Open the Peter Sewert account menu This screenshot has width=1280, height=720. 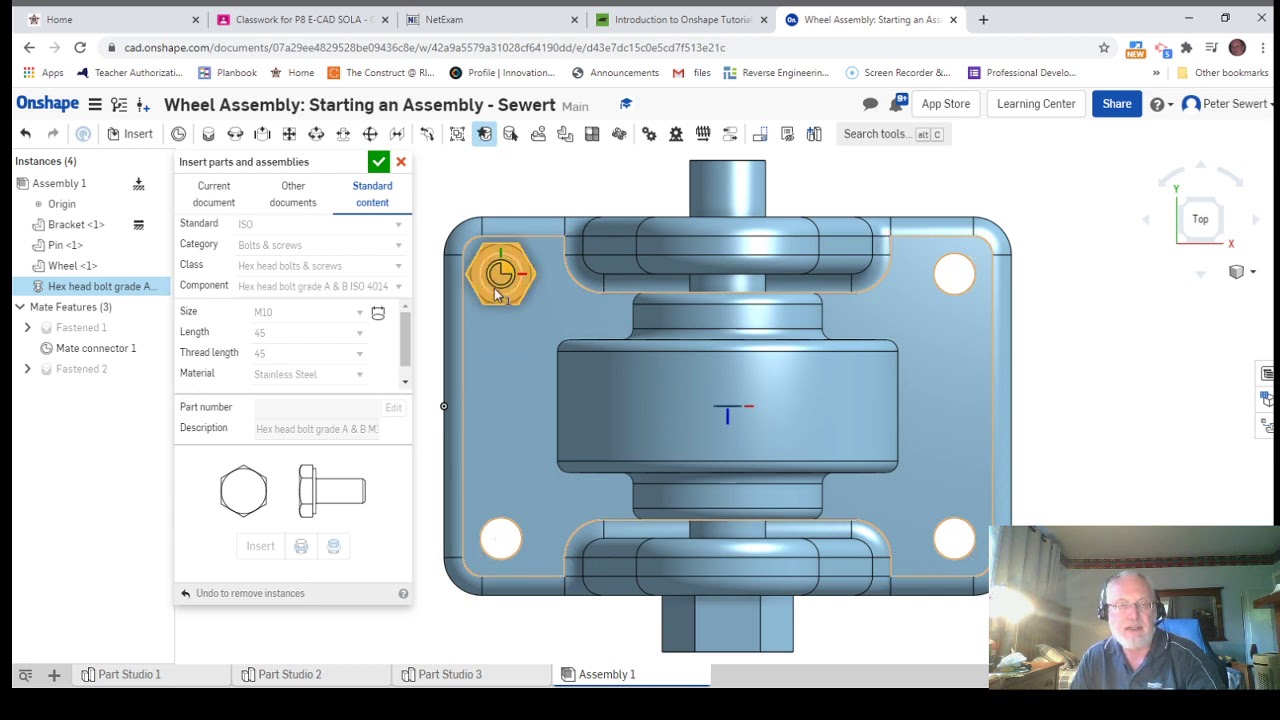click(1228, 104)
